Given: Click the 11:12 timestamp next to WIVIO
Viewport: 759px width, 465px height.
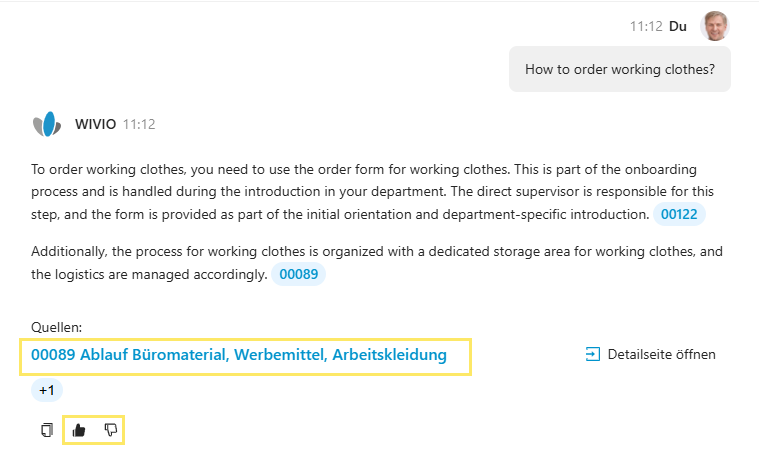Looking at the screenshot, I should tap(139, 125).
